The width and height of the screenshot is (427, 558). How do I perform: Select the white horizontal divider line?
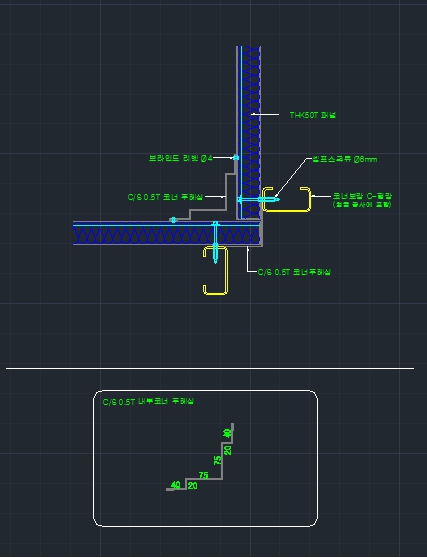pyautogui.click(x=210, y=368)
